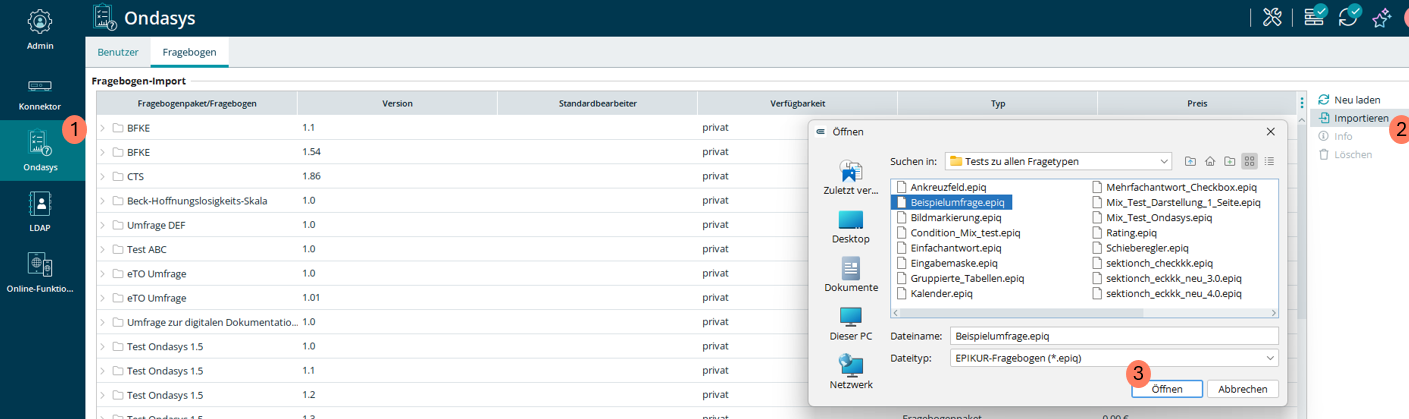1409x419 pixels.
Task: Click the sync status icon with checkmark
Action: [1349, 16]
